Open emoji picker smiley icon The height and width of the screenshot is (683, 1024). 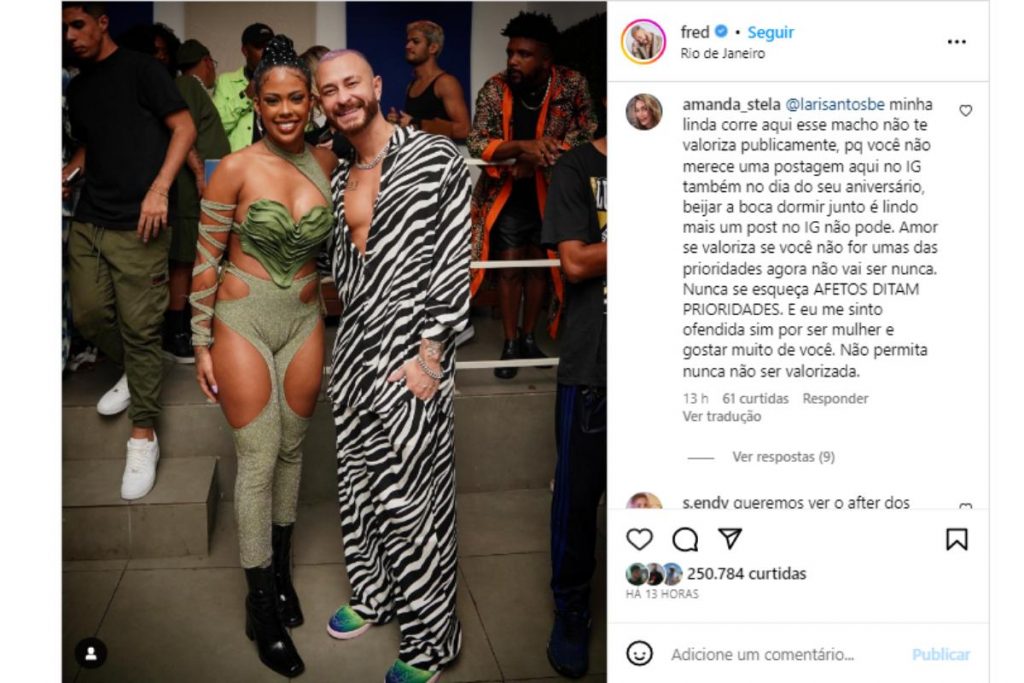click(x=639, y=653)
